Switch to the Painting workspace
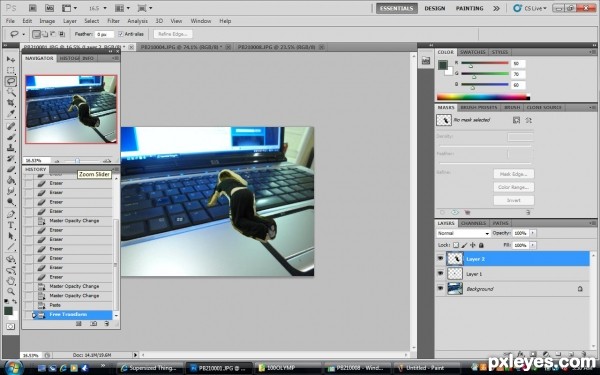 pyautogui.click(x=470, y=8)
